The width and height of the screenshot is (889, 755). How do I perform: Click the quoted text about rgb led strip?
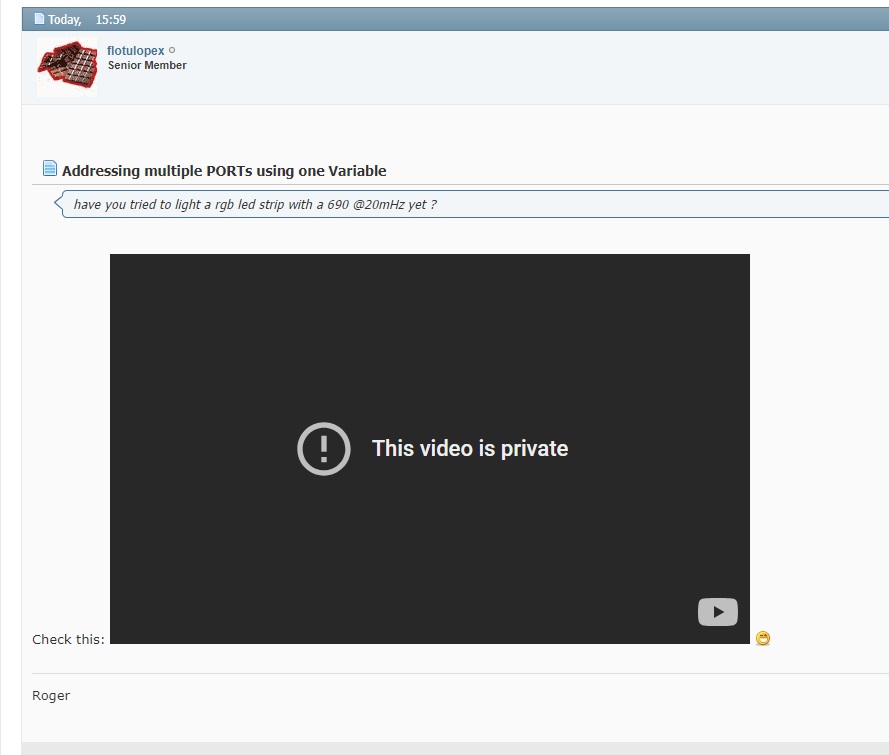tap(255, 205)
